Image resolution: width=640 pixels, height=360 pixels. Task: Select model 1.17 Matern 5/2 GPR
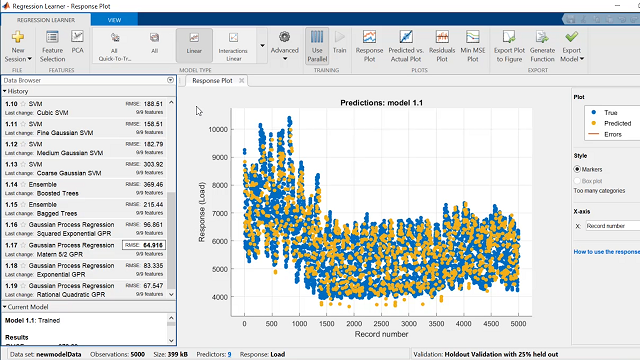(x=84, y=249)
